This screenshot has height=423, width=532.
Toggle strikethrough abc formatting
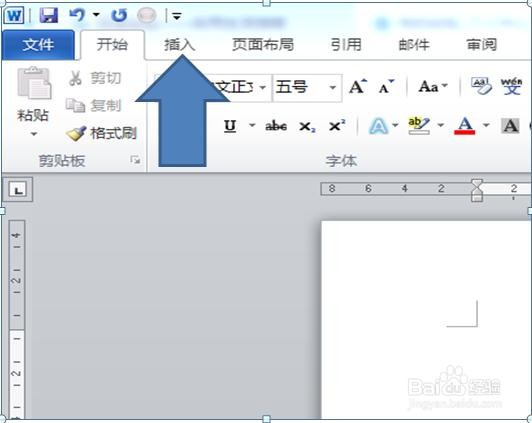[276, 126]
